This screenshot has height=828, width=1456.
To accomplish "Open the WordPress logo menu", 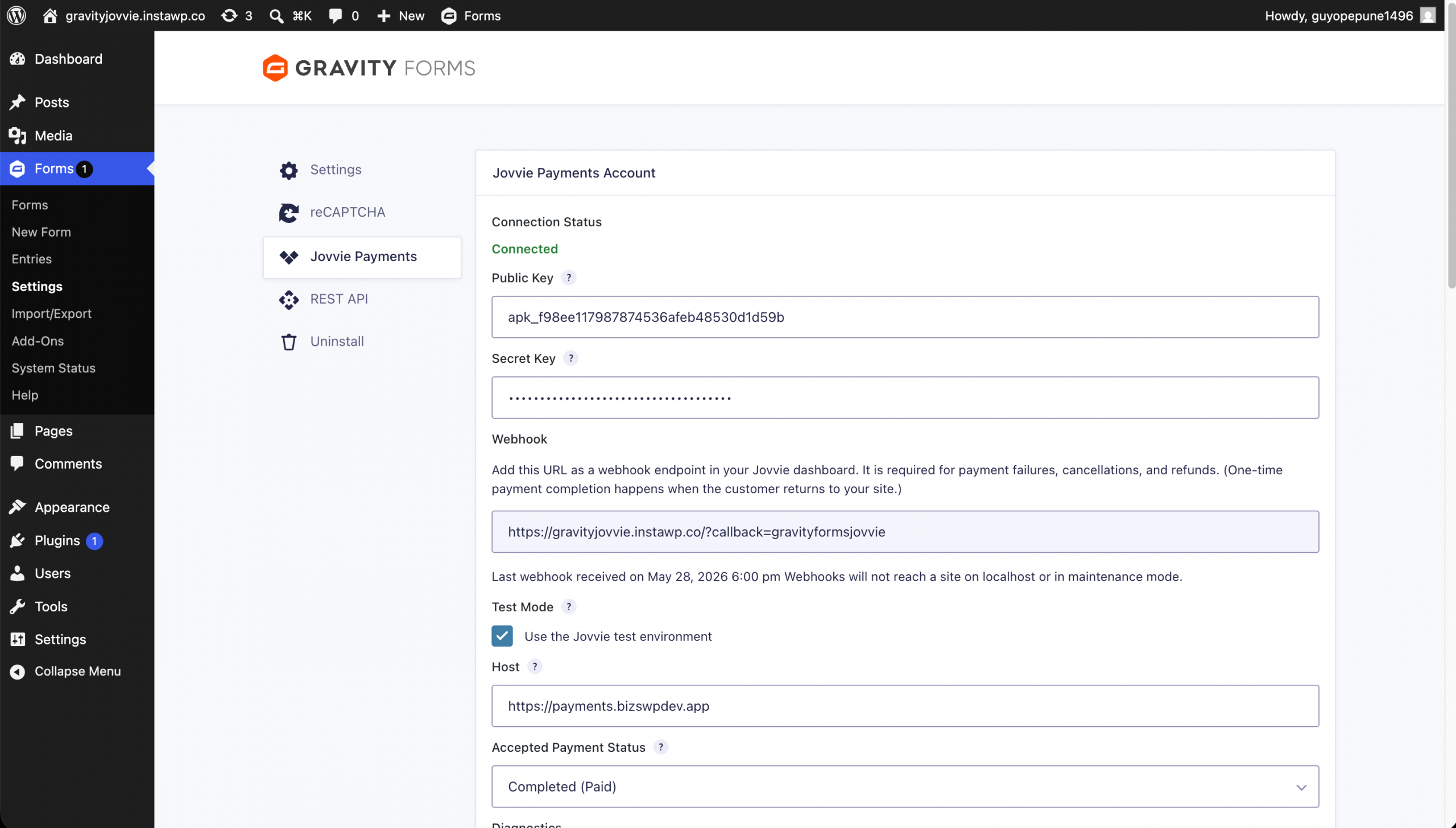I will coord(16,15).
